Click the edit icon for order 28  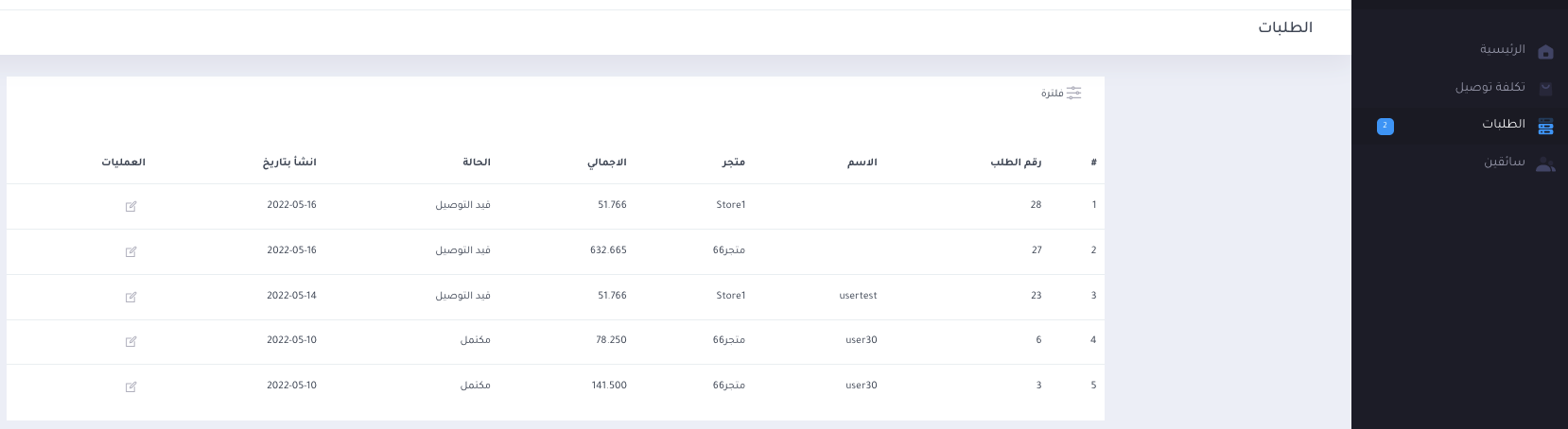pos(131,206)
